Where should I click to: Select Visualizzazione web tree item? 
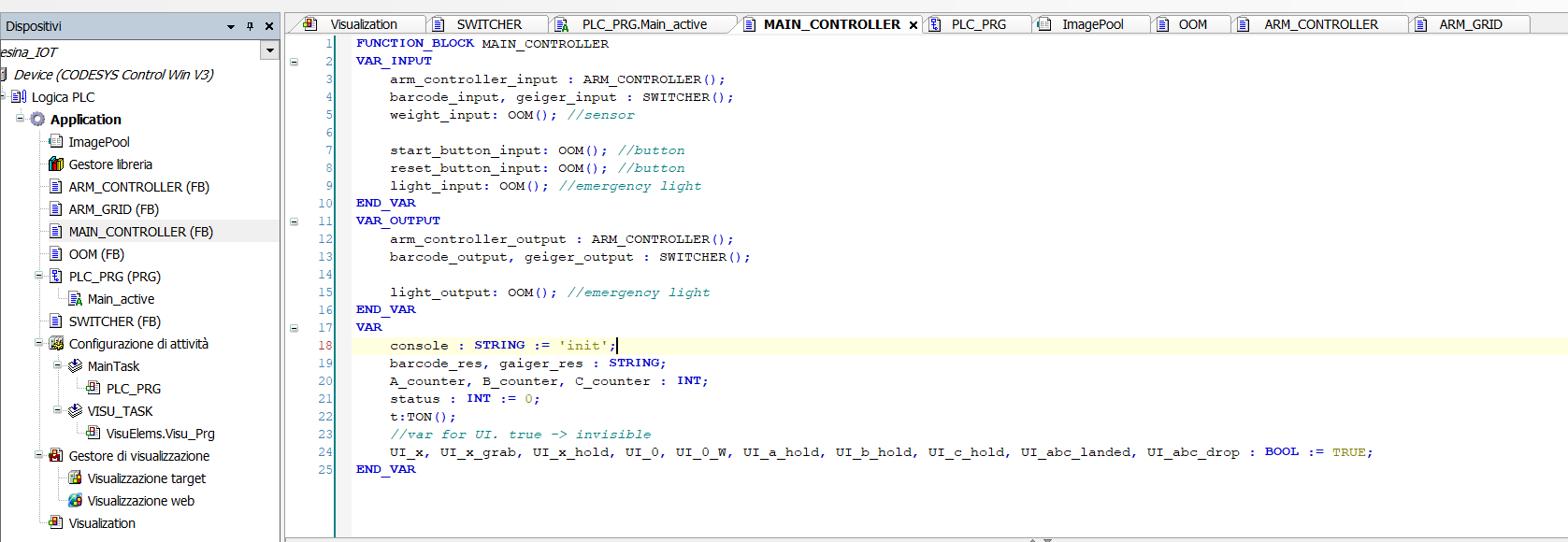pos(140,500)
